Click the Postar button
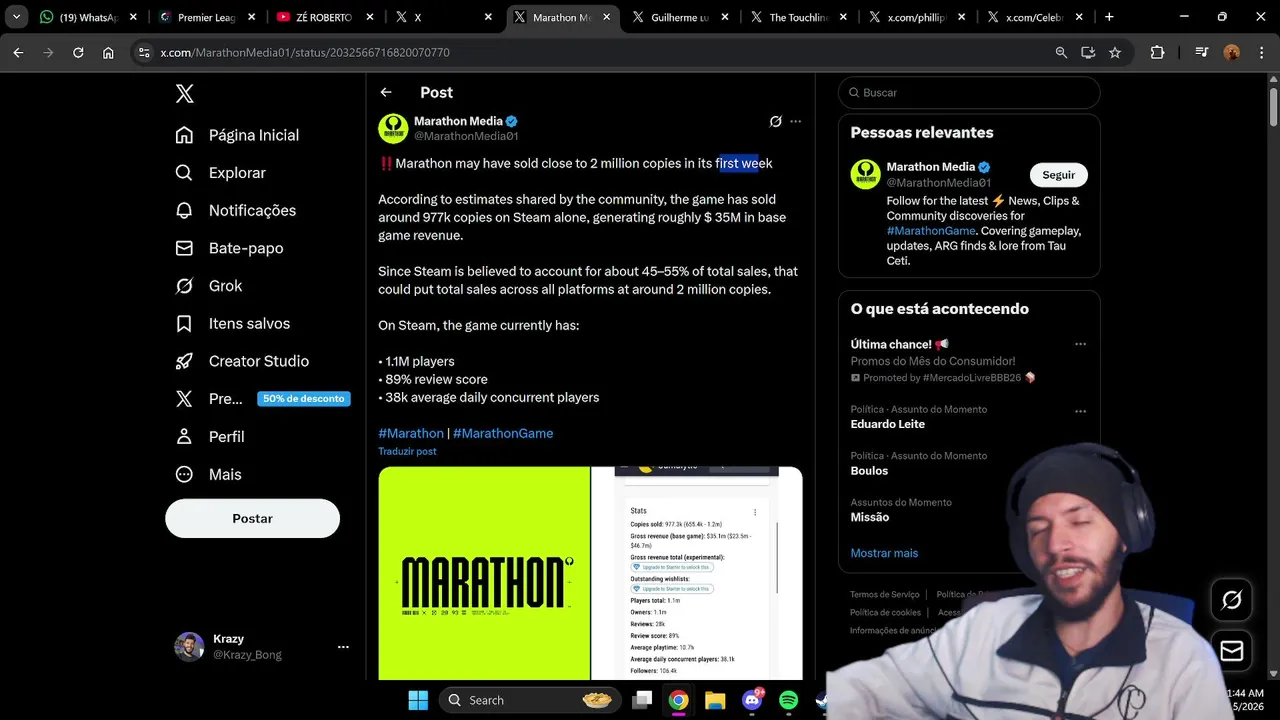The image size is (1280, 720). coord(252,518)
